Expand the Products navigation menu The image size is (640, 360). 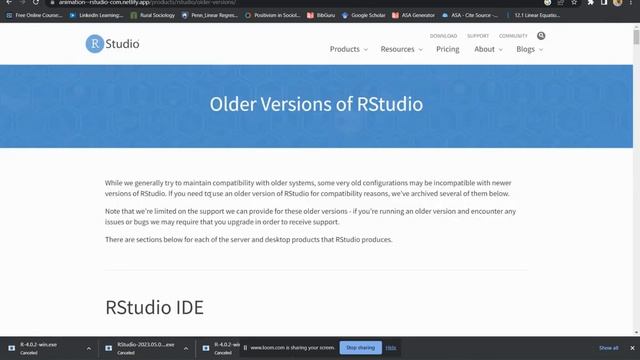[349, 49]
